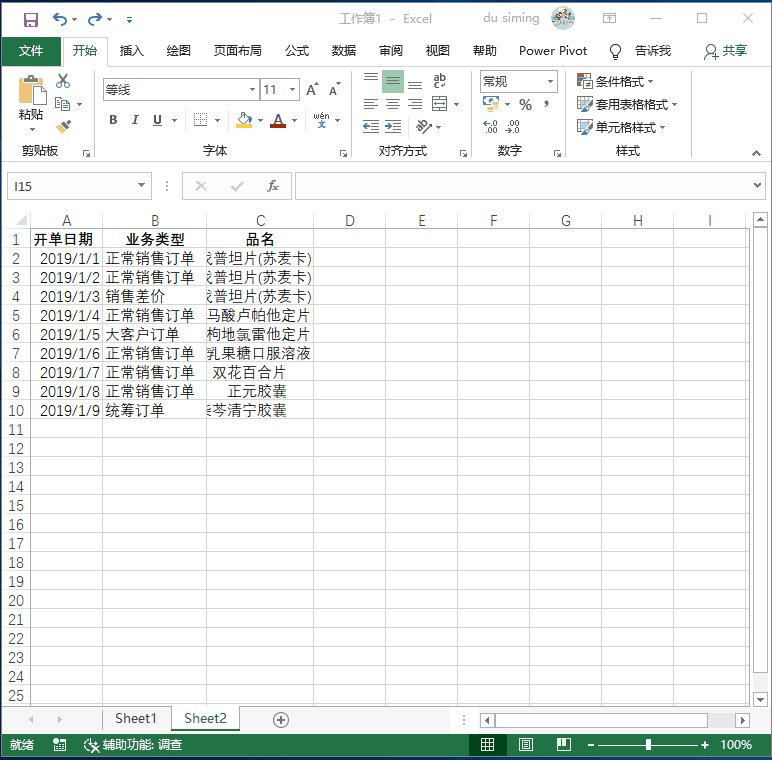Toggle middle vertical align button
Viewport: 772px width, 760px height.
coord(392,81)
